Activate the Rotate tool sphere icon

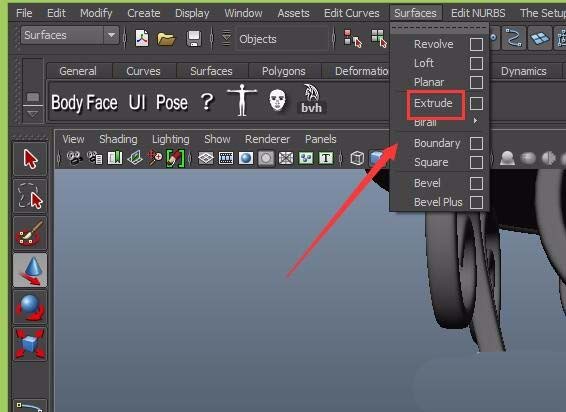pyautogui.click(x=30, y=307)
